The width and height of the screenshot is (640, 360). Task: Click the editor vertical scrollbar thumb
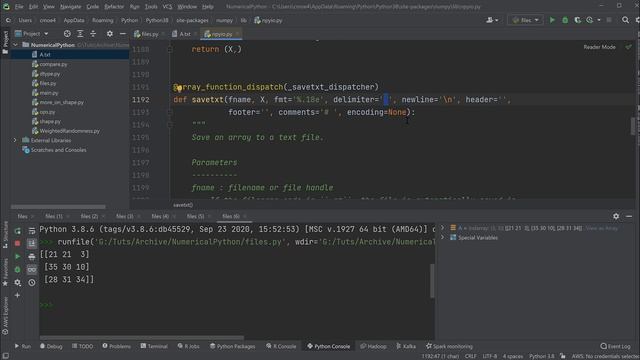[633, 126]
